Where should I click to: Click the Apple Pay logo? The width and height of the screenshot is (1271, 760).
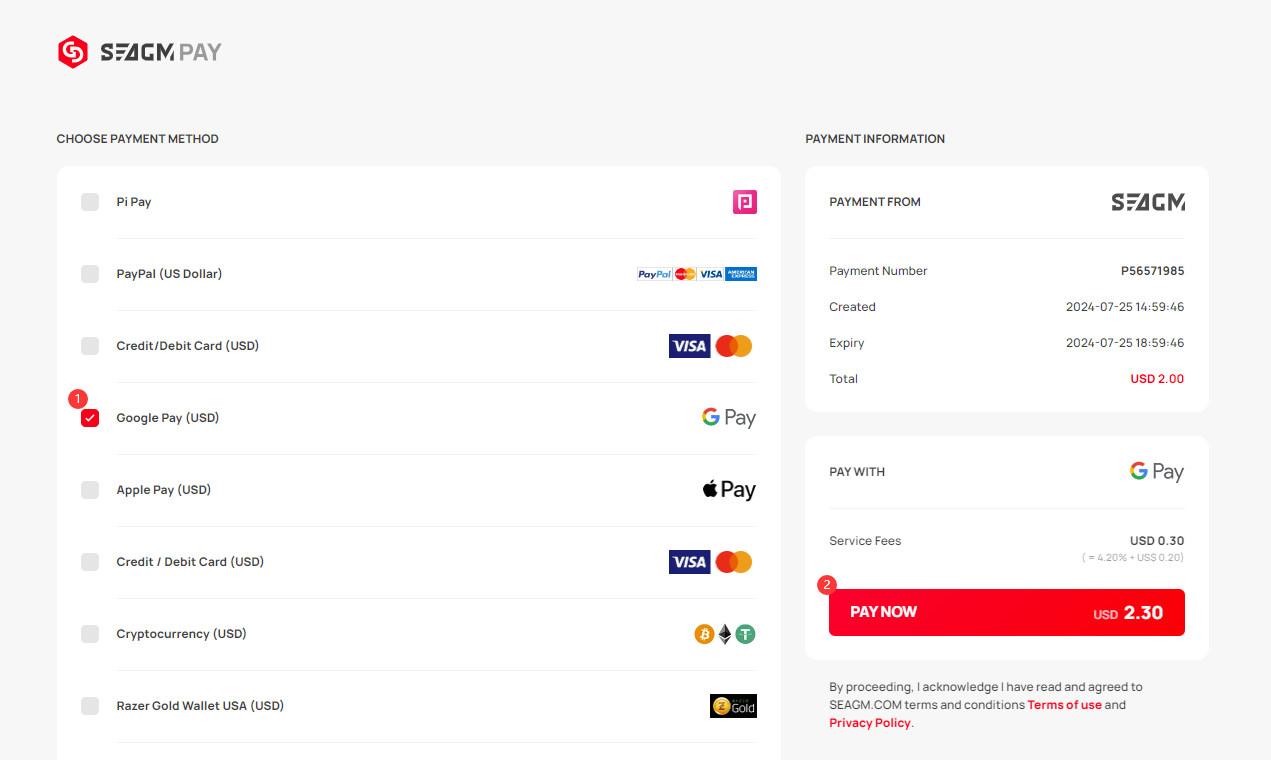[729, 490]
